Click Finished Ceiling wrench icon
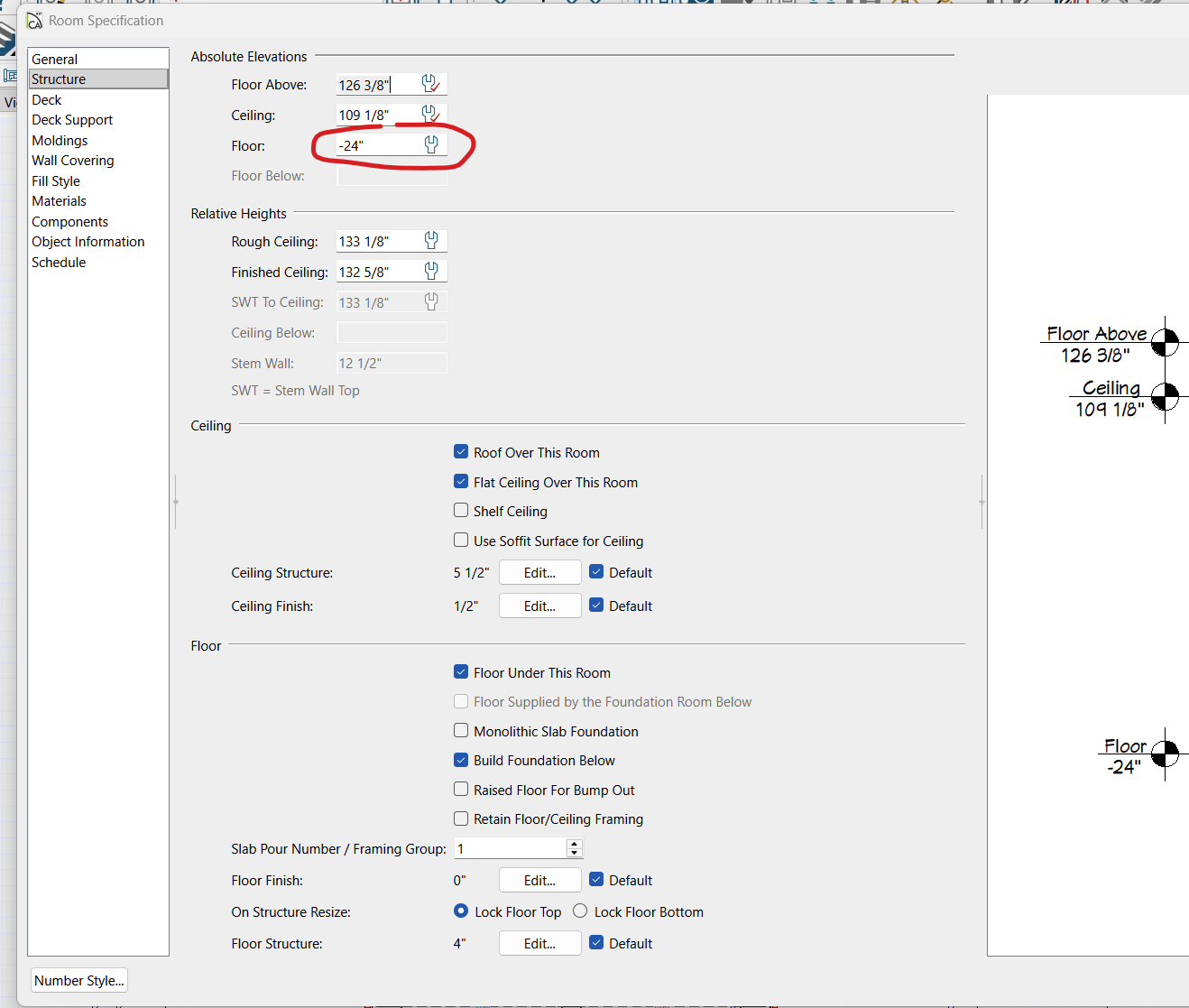The width and height of the screenshot is (1189, 1008). [x=430, y=271]
